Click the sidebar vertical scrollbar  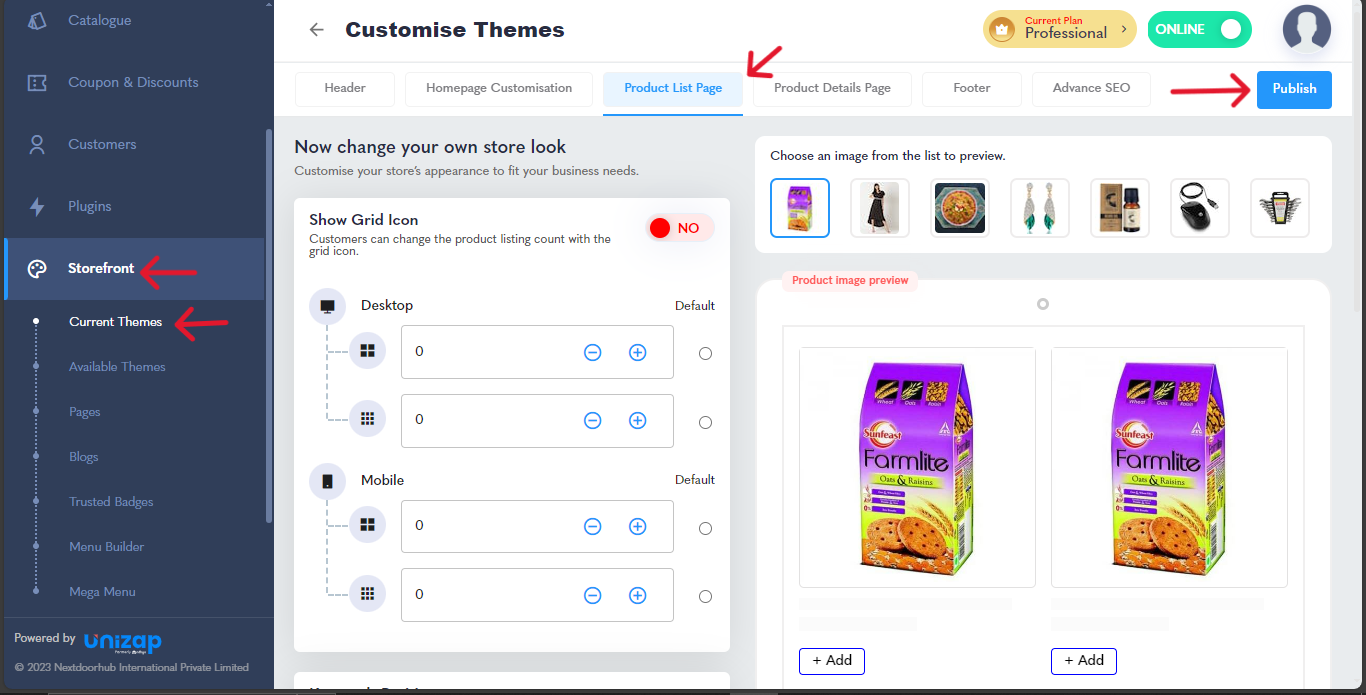[268, 325]
